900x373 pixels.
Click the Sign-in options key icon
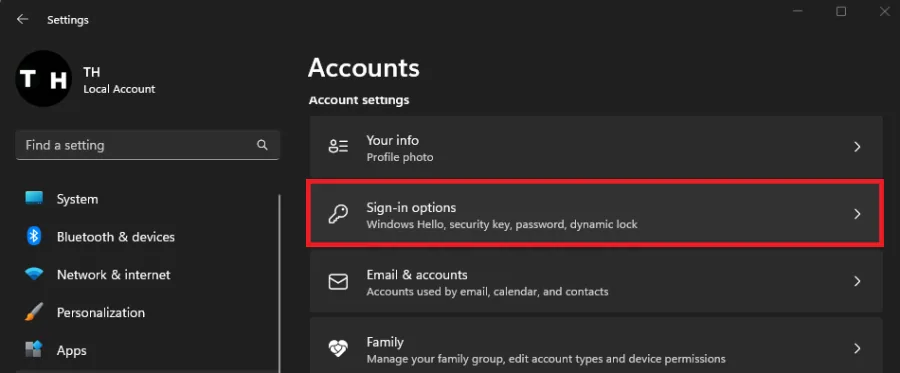pos(338,214)
